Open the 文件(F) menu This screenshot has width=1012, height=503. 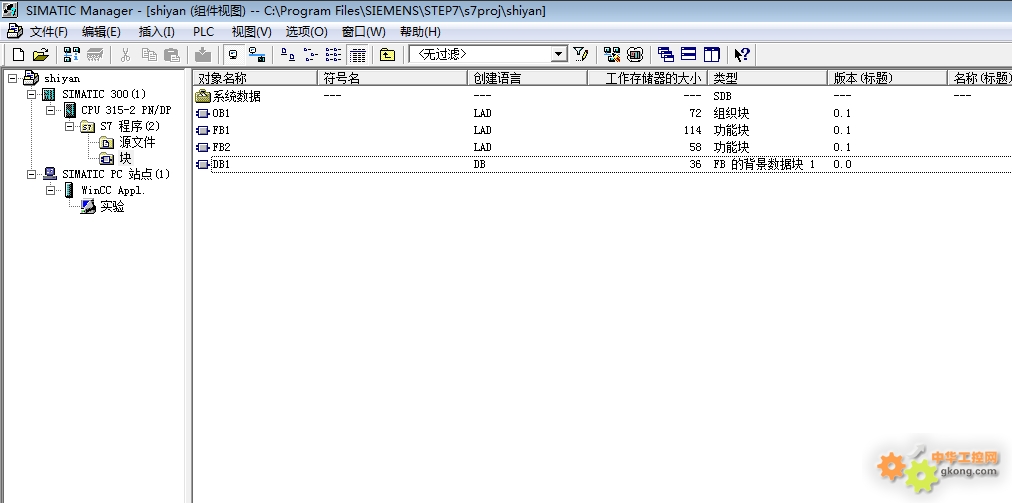click(x=49, y=32)
